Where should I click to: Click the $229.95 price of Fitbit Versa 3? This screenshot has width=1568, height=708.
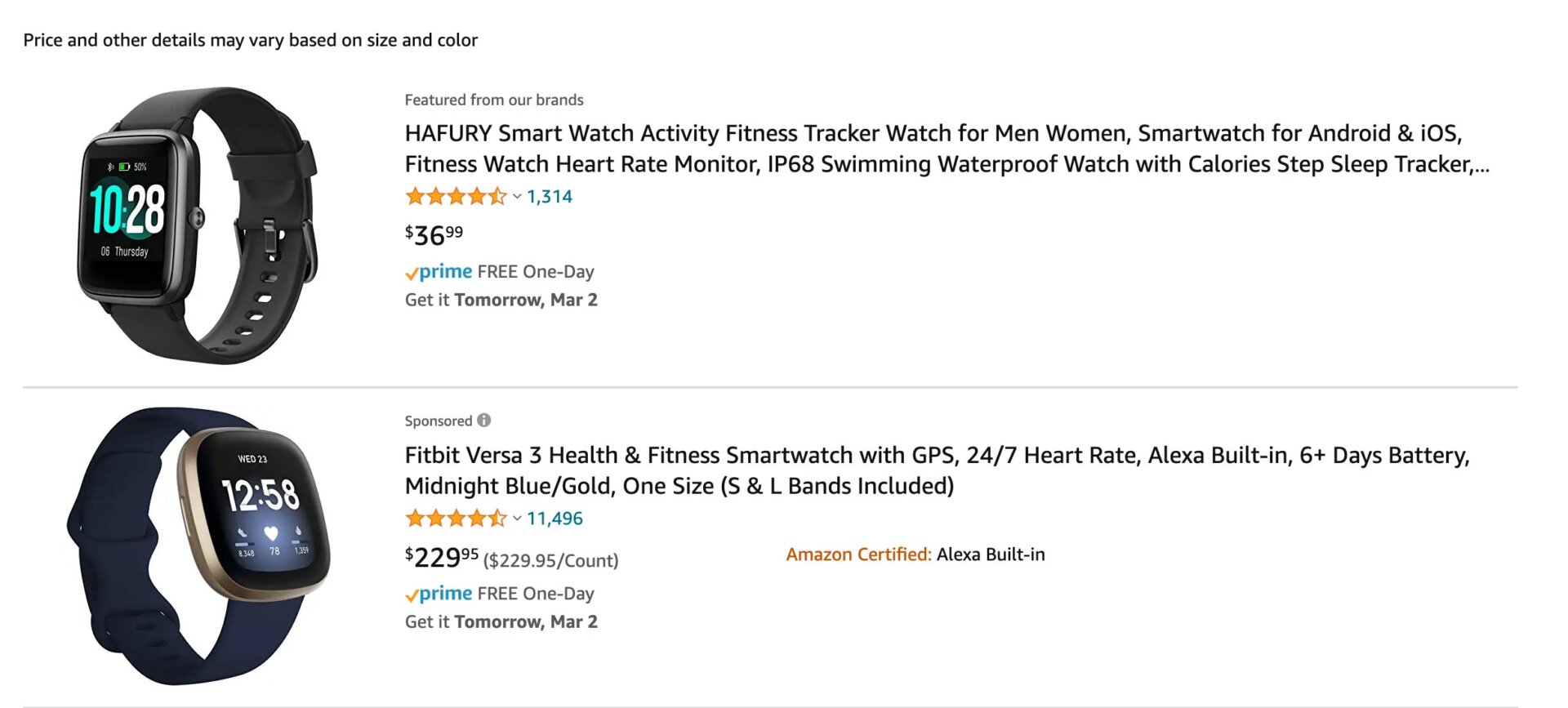(x=442, y=557)
